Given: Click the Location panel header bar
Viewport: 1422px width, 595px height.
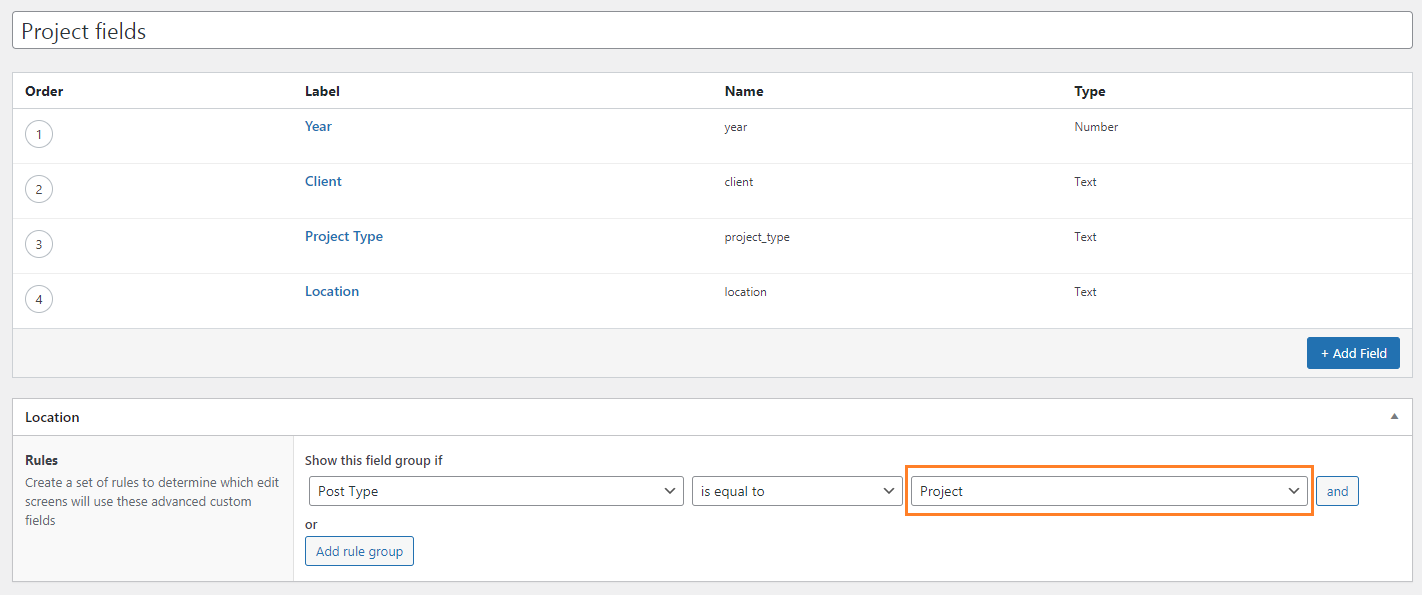Looking at the screenshot, I should click(712, 417).
